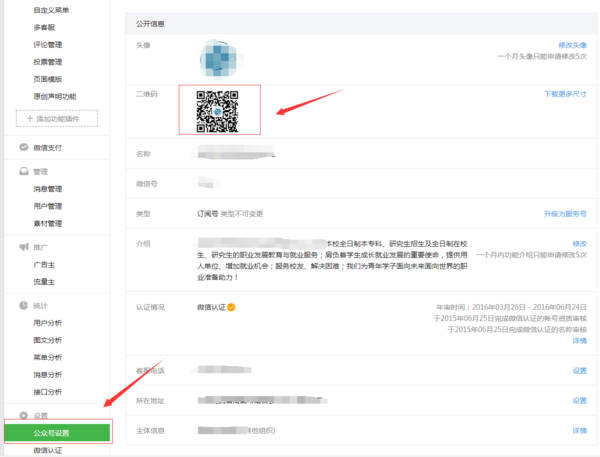Go to 菜单分析
The width and height of the screenshot is (600, 457).
(x=47, y=357)
